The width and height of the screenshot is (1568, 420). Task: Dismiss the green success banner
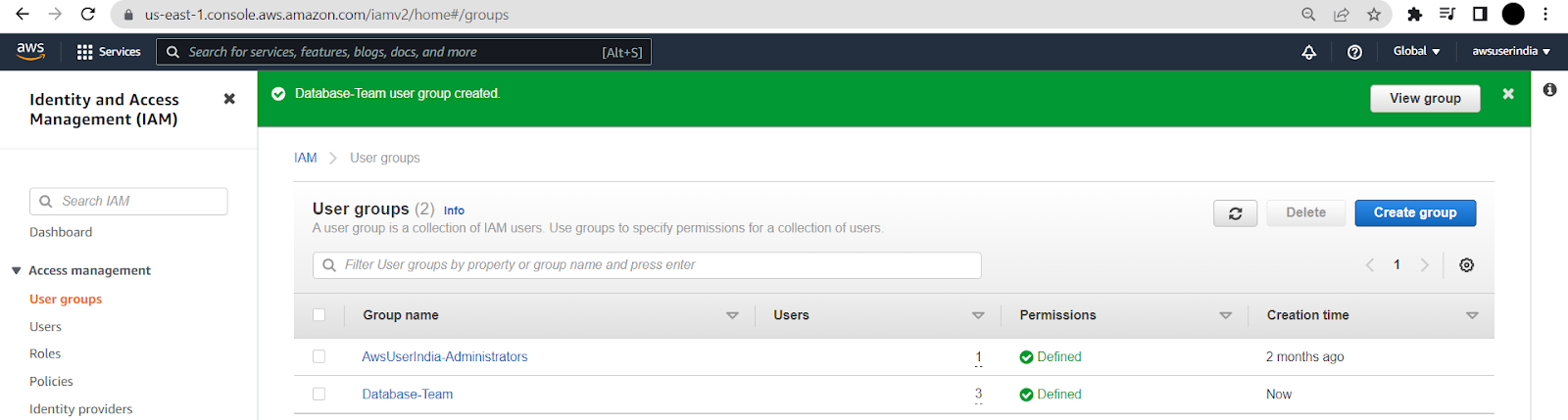pyautogui.click(x=1508, y=94)
